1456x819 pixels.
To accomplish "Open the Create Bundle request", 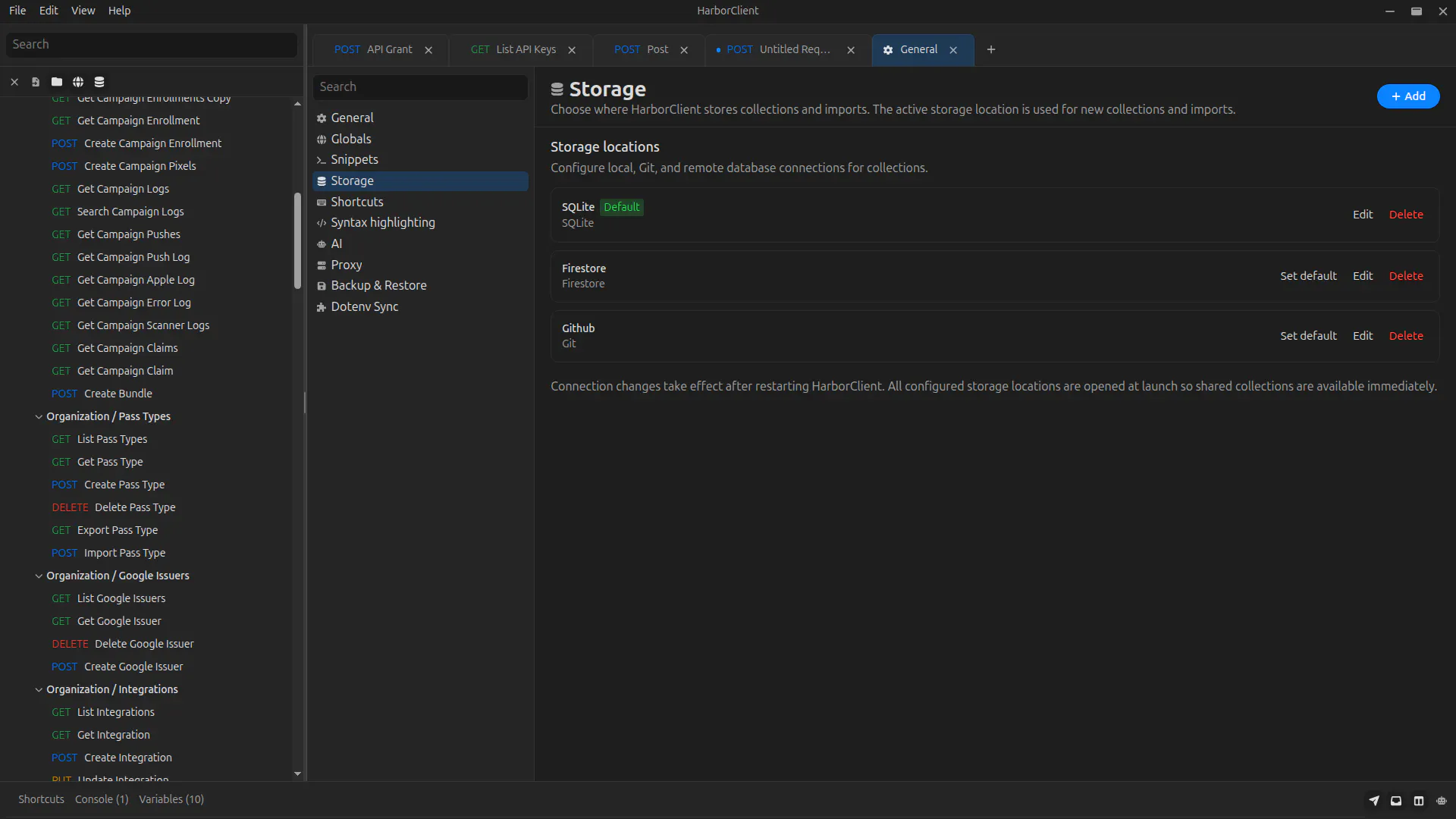I will [x=118, y=394].
